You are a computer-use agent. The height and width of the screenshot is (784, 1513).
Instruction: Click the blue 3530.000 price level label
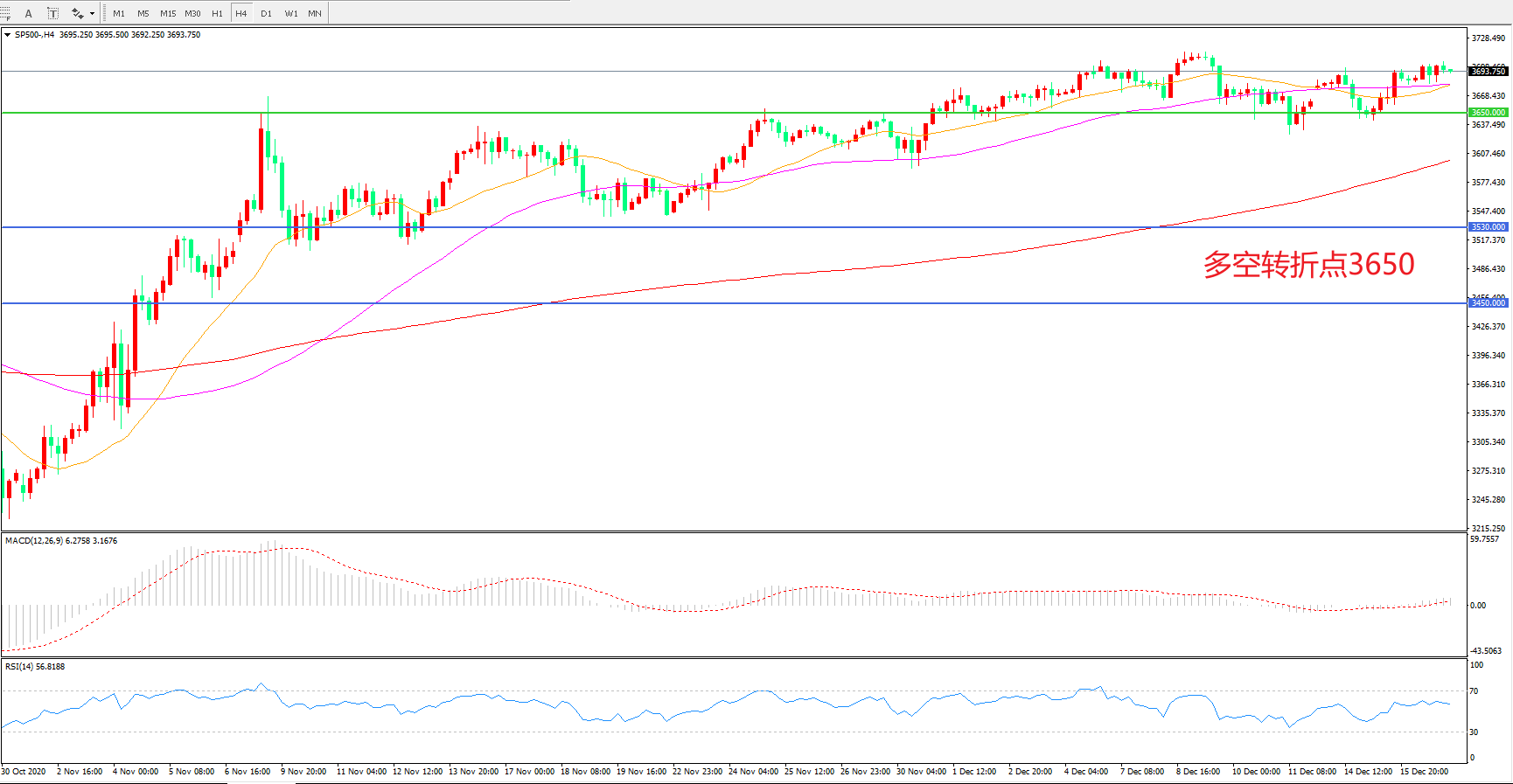pyautogui.click(x=1488, y=227)
